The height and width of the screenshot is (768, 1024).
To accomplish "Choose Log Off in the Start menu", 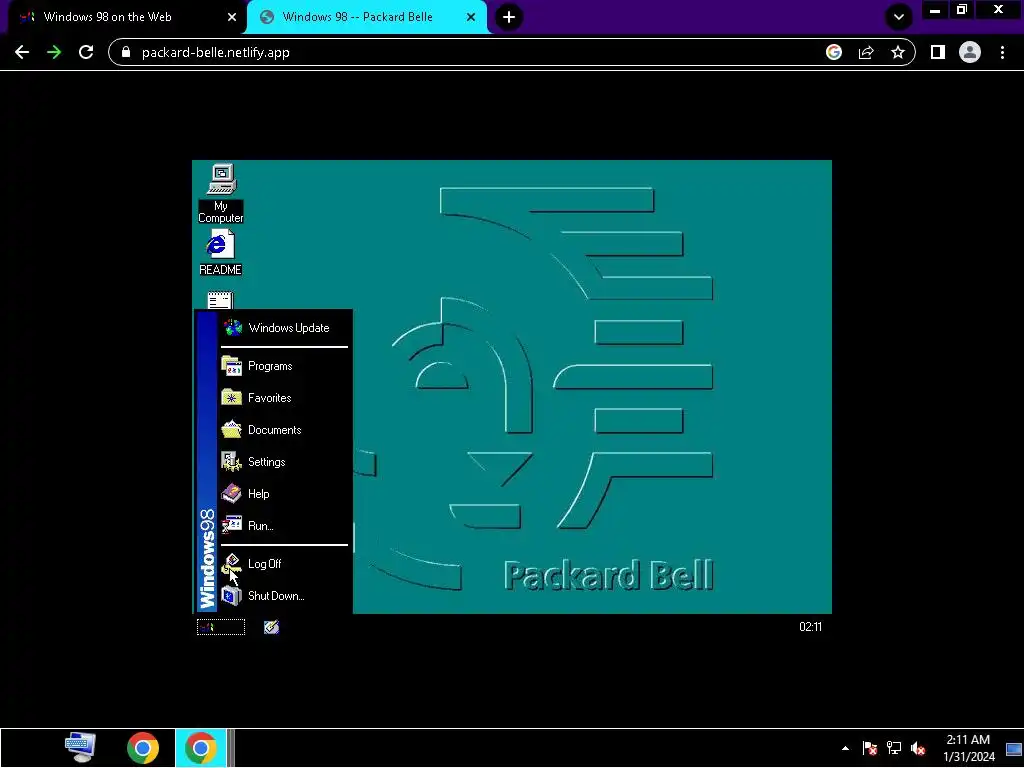I will tap(285, 564).
